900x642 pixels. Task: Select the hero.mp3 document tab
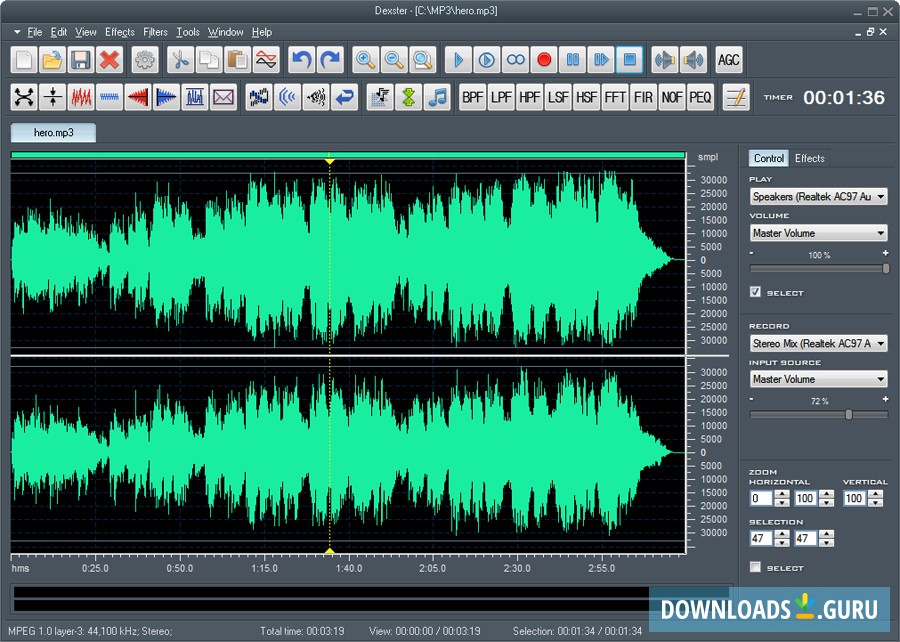[52, 132]
